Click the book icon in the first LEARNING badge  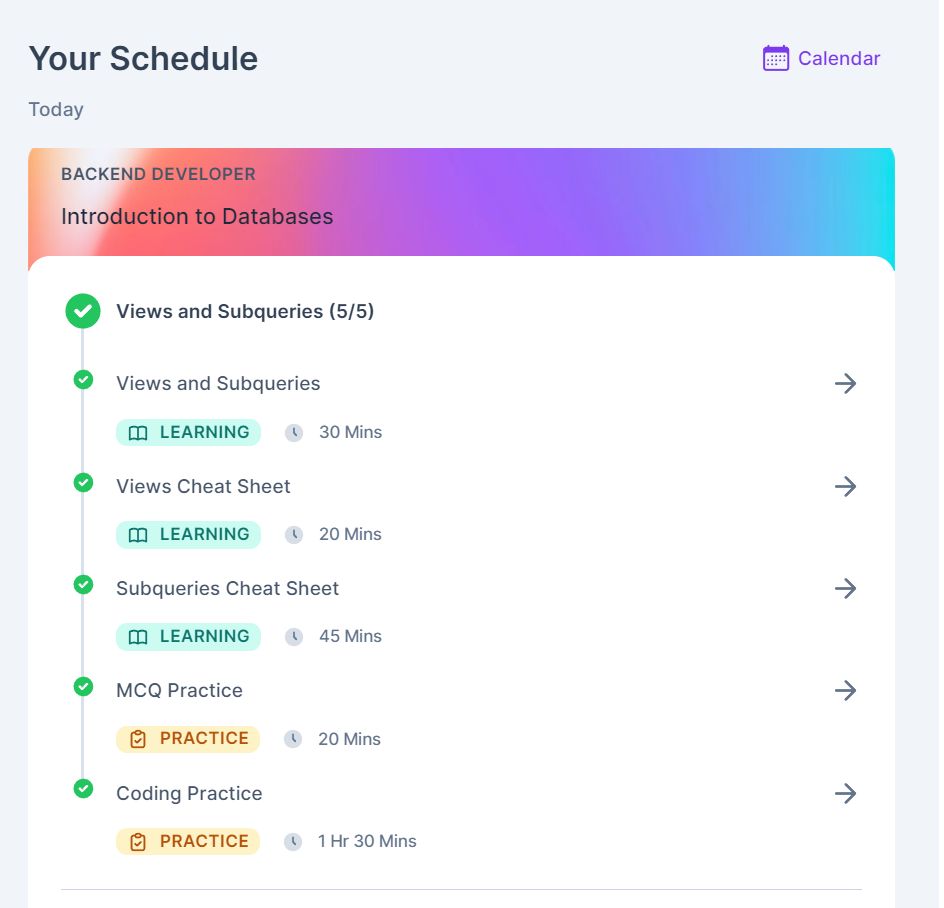pos(138,433)
